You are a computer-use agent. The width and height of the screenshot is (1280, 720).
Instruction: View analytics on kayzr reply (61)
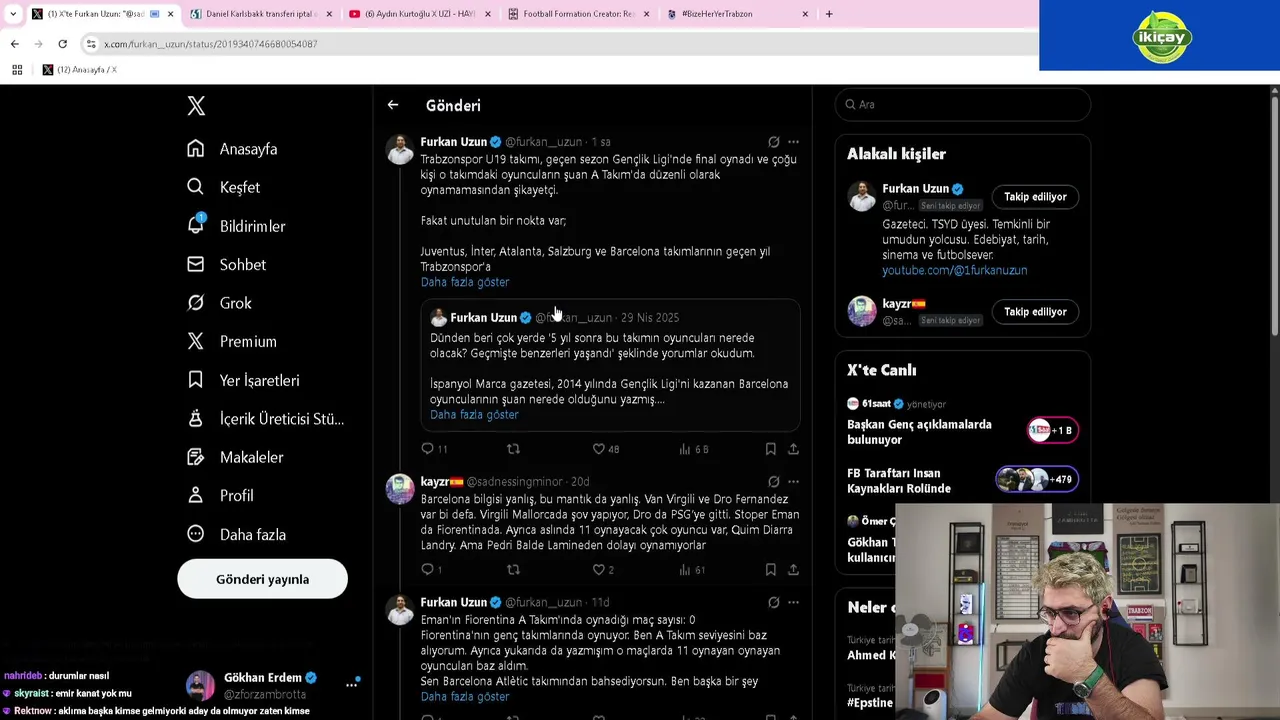pos(692,570)
